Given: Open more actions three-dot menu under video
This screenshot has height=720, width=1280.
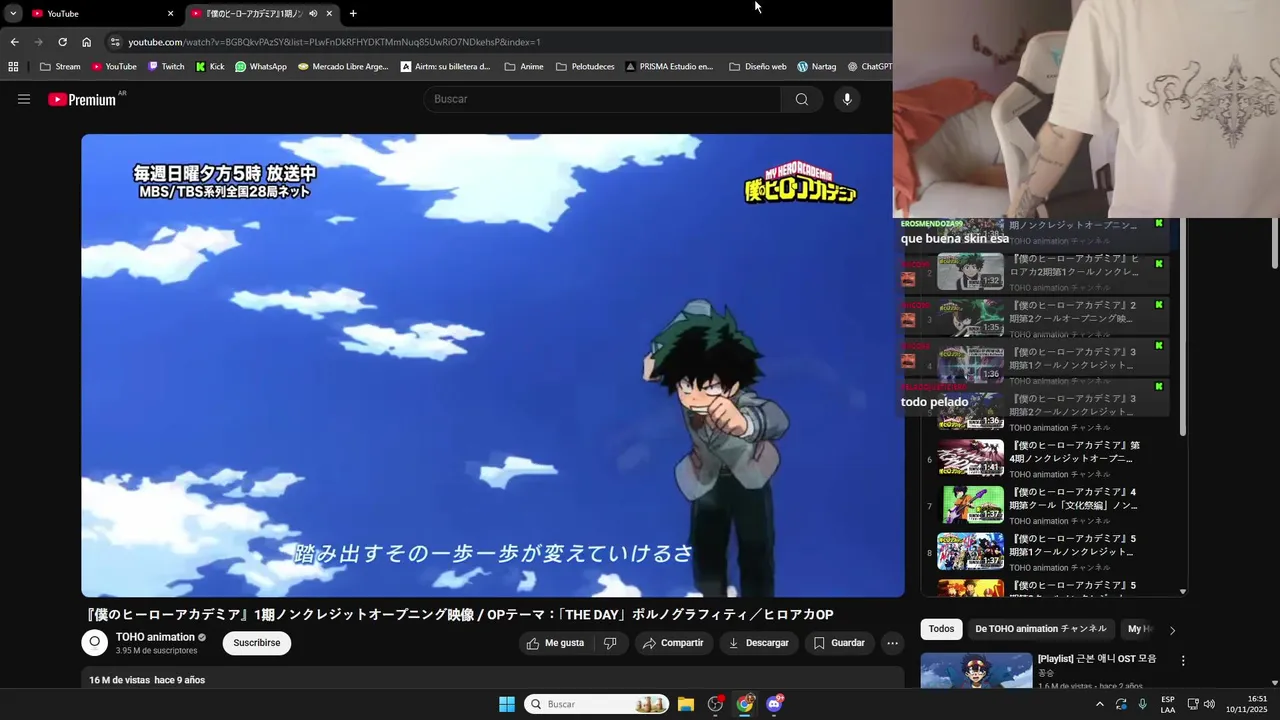Looking at the screenshot, I should [x=893, y=643].
